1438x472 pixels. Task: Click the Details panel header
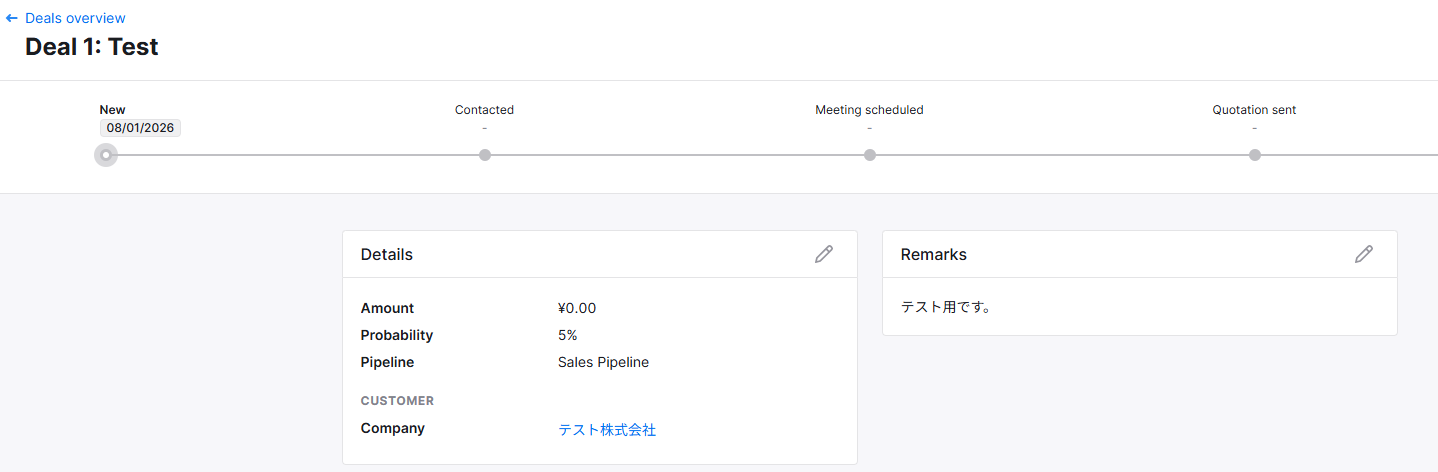(x=387, y=254)
